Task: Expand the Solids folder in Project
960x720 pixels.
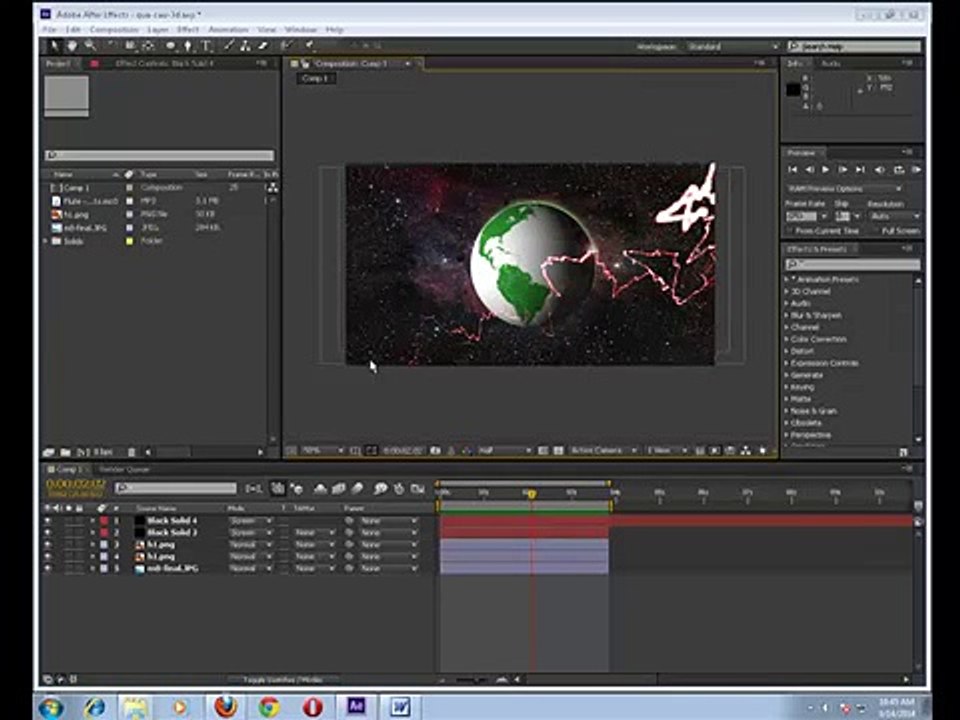Action: [x=45, y=241]
